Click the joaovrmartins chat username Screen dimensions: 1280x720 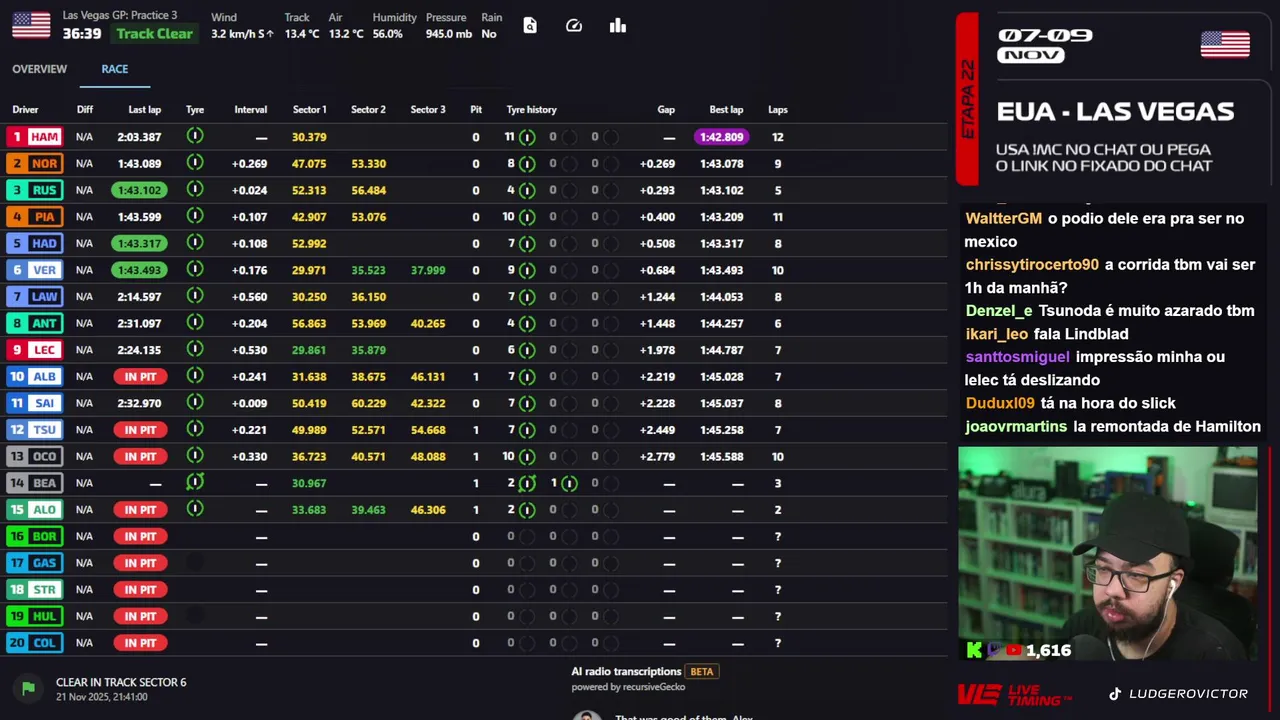(1016, 427)
